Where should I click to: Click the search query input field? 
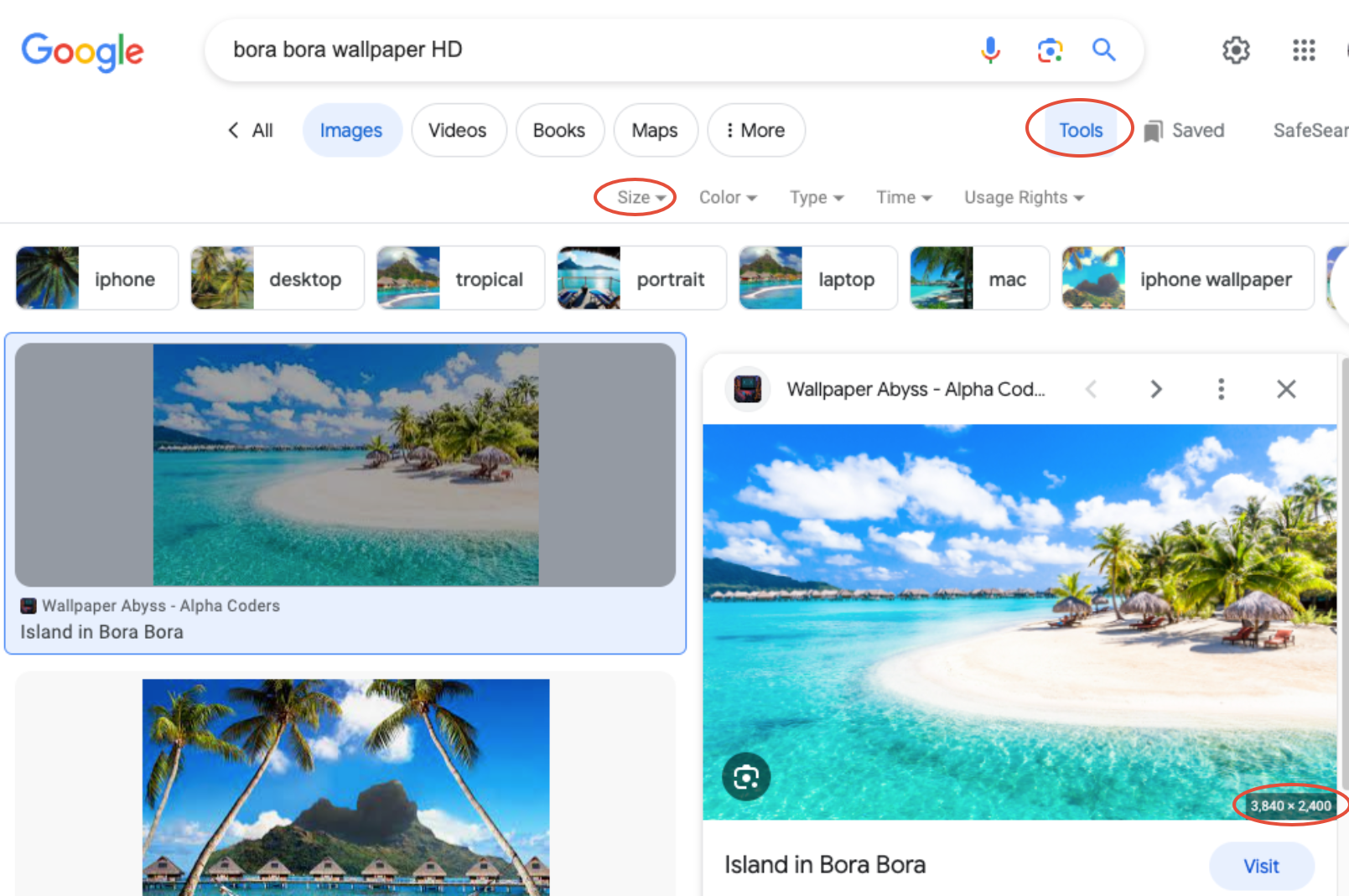tap(587, 50)
